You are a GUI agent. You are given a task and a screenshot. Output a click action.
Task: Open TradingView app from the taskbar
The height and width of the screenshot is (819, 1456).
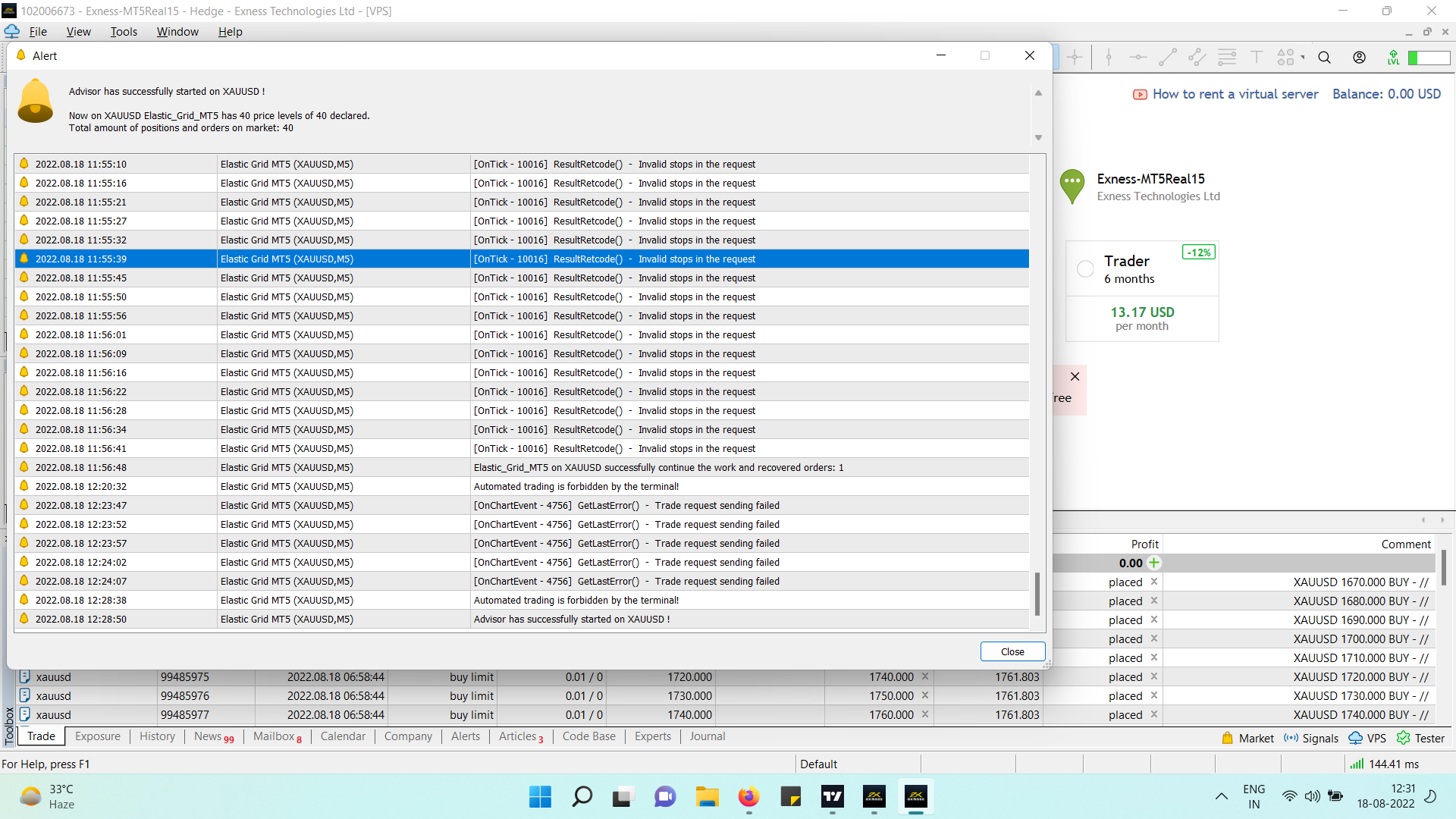pos(832,797)
